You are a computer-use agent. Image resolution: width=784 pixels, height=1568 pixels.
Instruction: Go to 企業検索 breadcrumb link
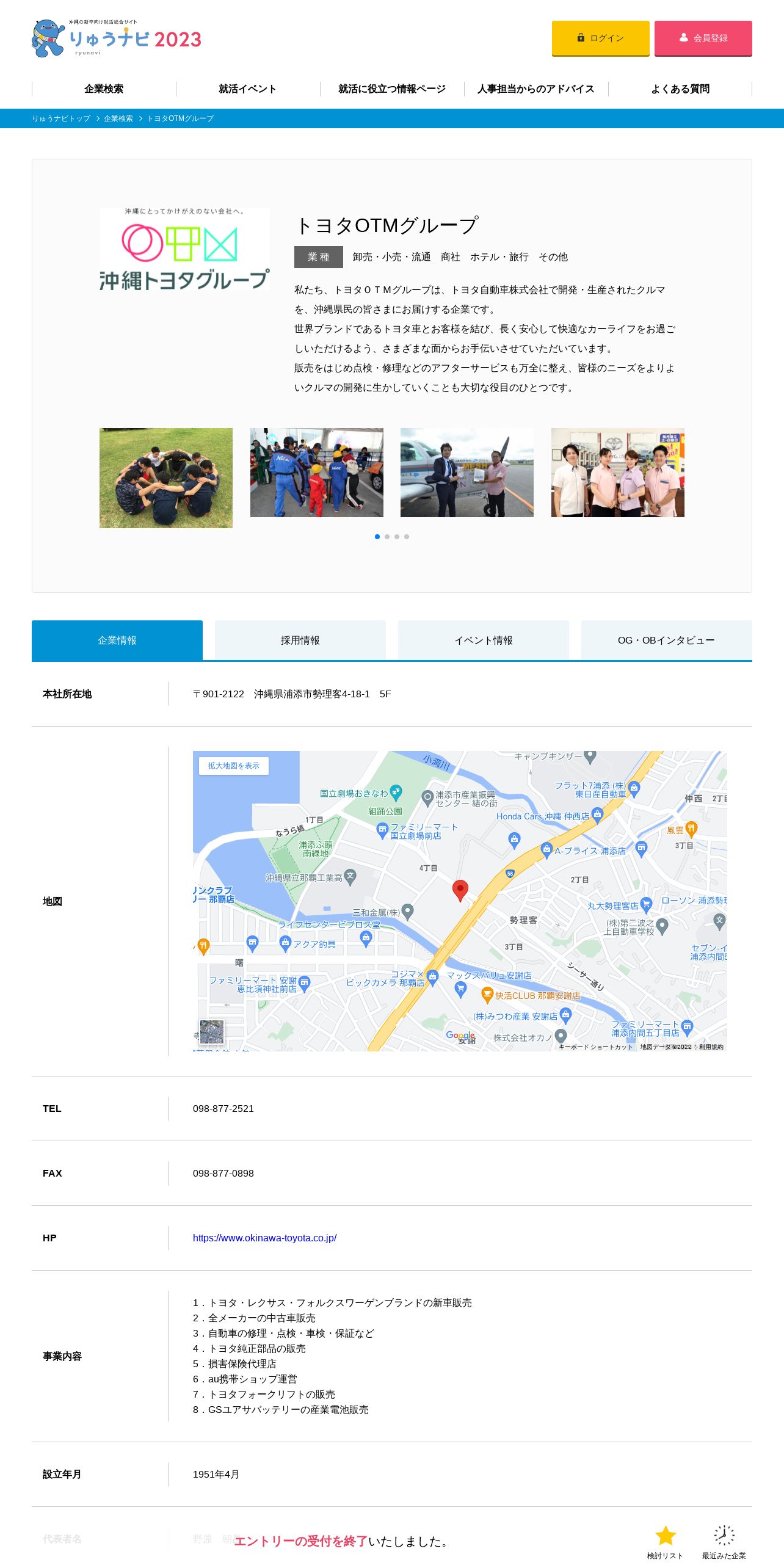[x=118, y=118]
